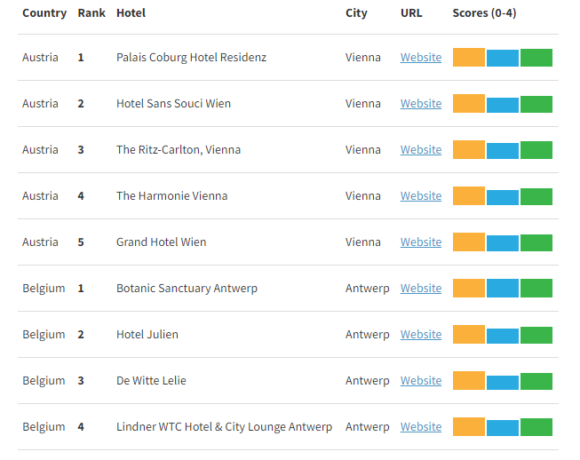This screenshot has height=460, width=580.
Task: Click the green score bar for Hotel Julien
Action: point(536,335)
